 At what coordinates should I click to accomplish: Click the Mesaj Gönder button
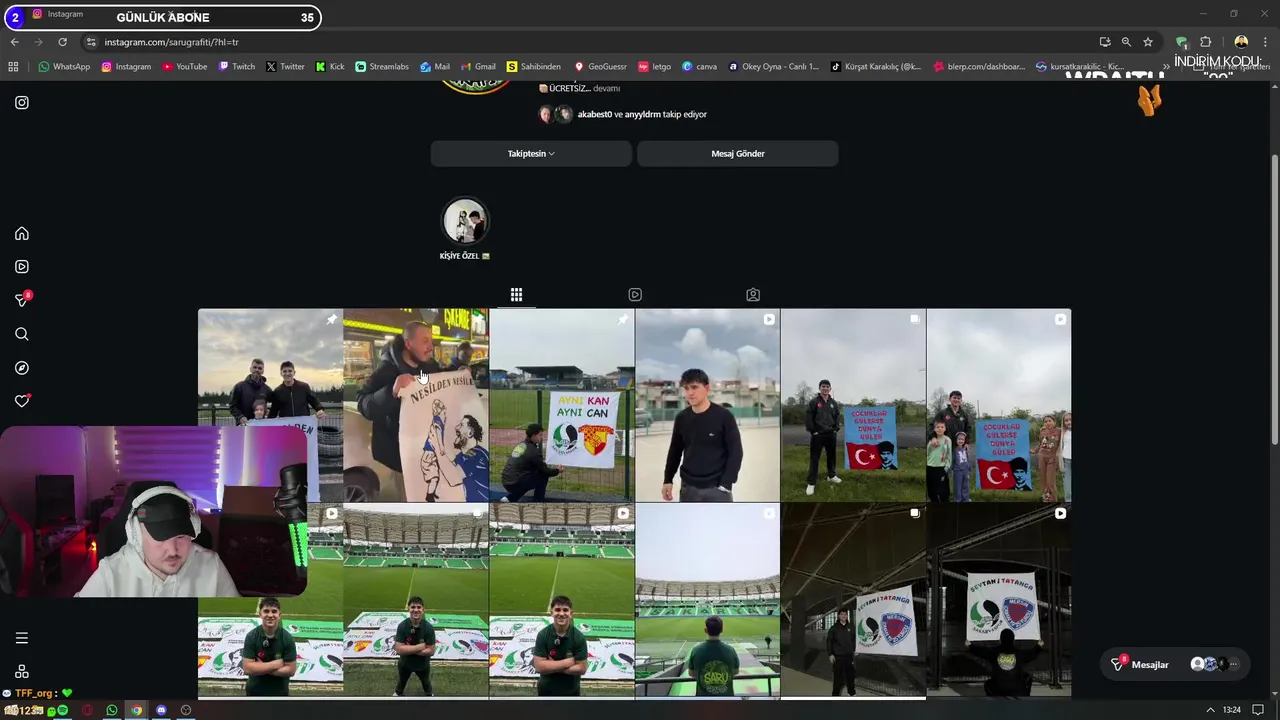(x=738, y=153)
